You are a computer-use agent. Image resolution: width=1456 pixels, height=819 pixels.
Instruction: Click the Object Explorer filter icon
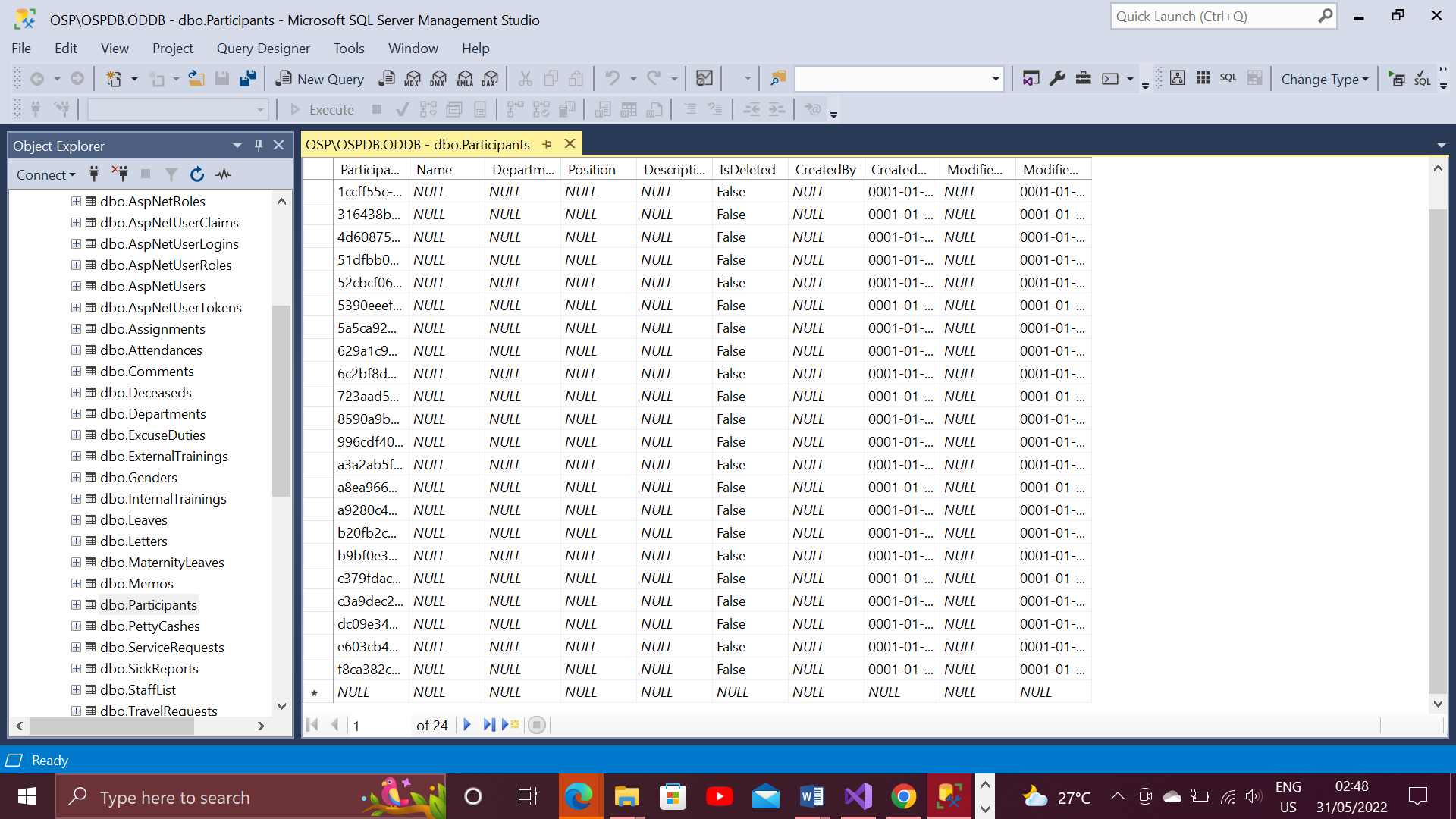pyautogui.click(x=171, y=174)
